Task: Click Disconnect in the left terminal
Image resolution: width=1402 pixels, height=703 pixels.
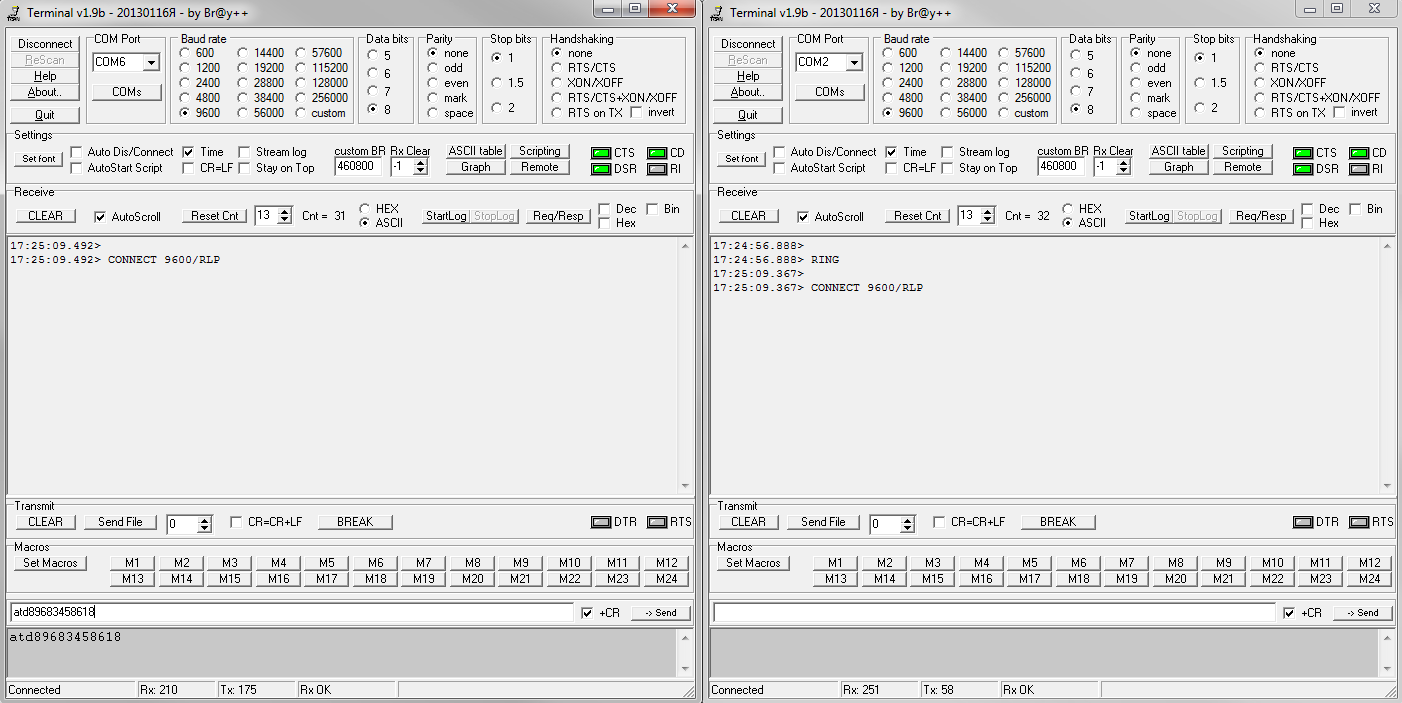Action: click(x=46, y=44)
